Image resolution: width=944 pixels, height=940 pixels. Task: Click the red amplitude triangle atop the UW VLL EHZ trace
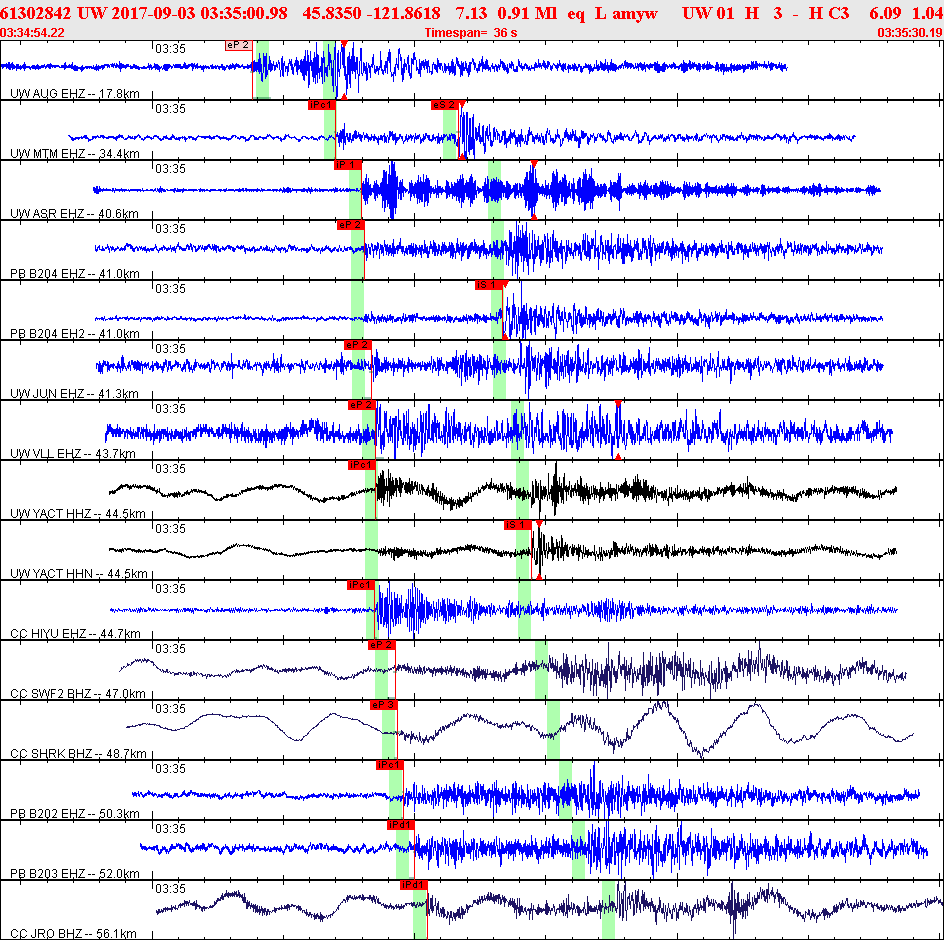click(x=618, y=404)
